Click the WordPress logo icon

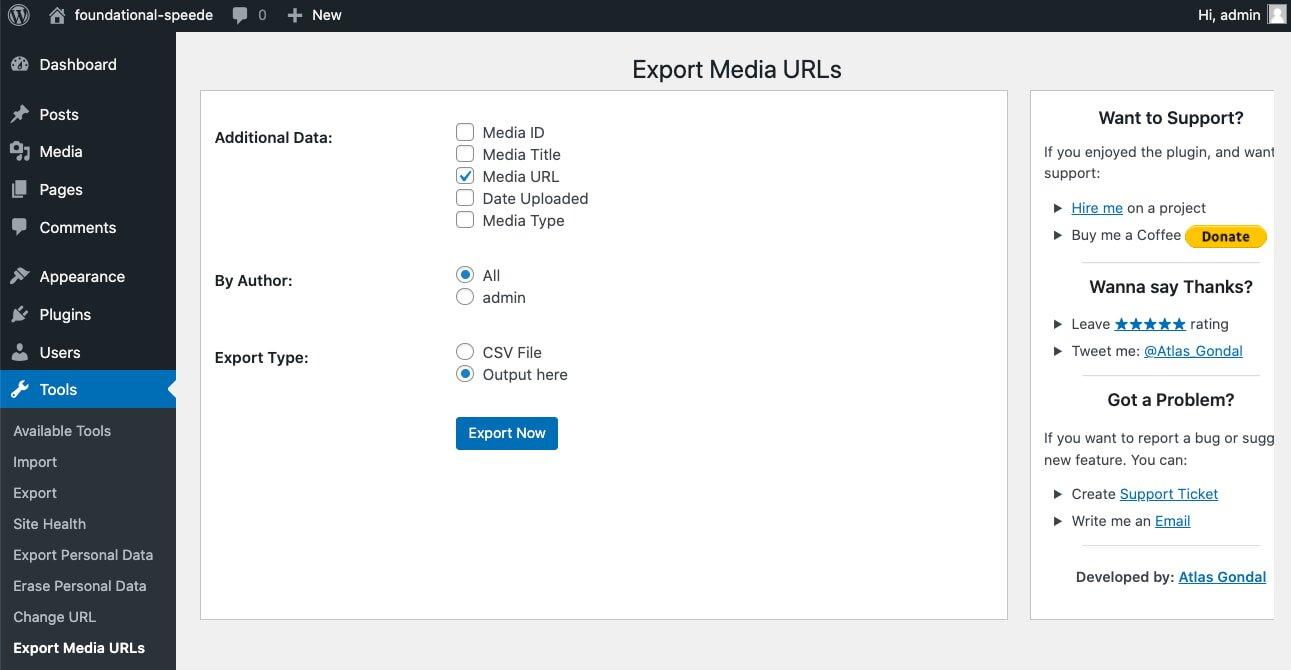click(18, 14)
